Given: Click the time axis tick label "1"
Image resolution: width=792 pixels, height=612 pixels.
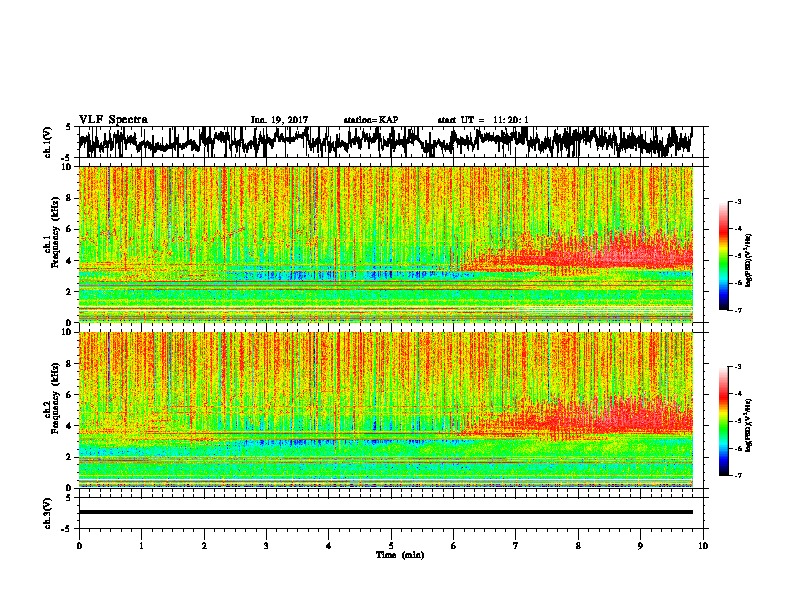Looking at the screenshot, I should (x=141, y=546).
